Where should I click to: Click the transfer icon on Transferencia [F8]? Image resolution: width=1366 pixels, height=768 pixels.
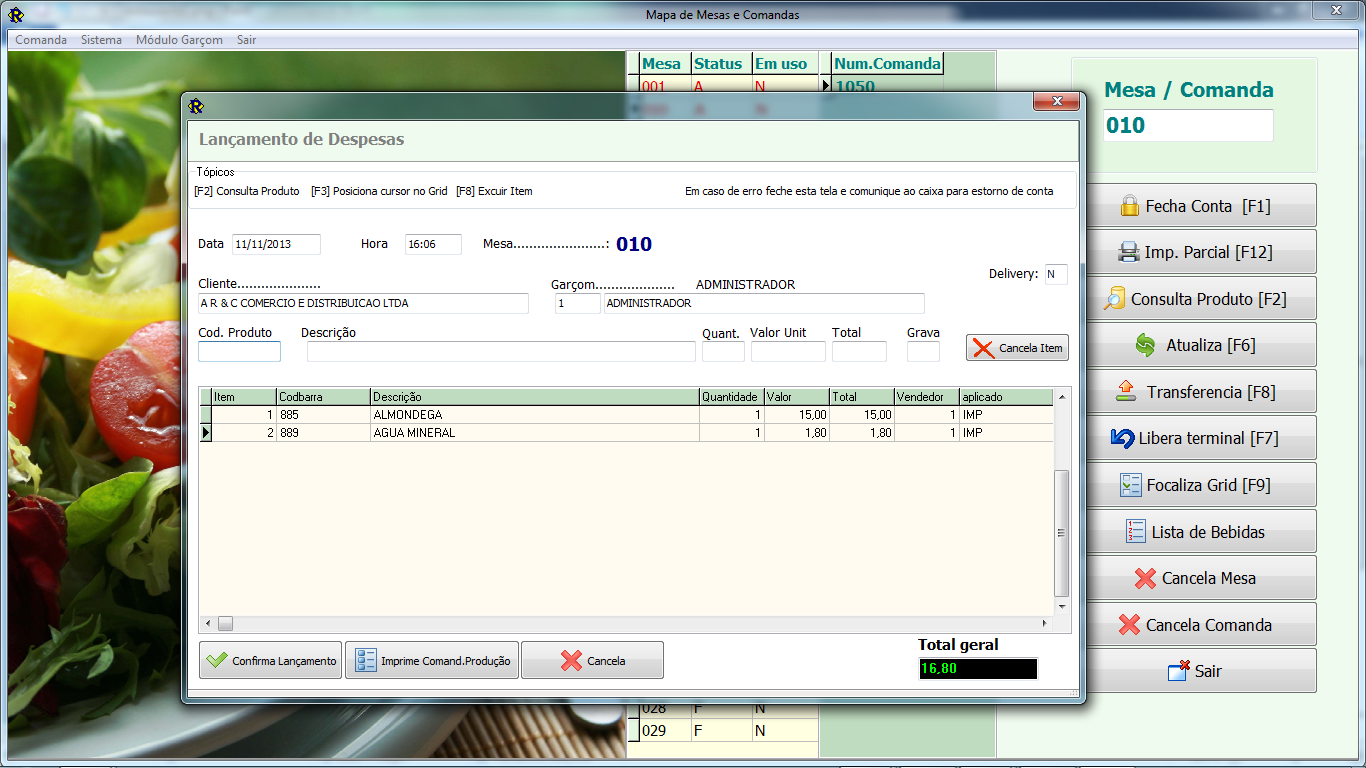tap(1126, 392)
